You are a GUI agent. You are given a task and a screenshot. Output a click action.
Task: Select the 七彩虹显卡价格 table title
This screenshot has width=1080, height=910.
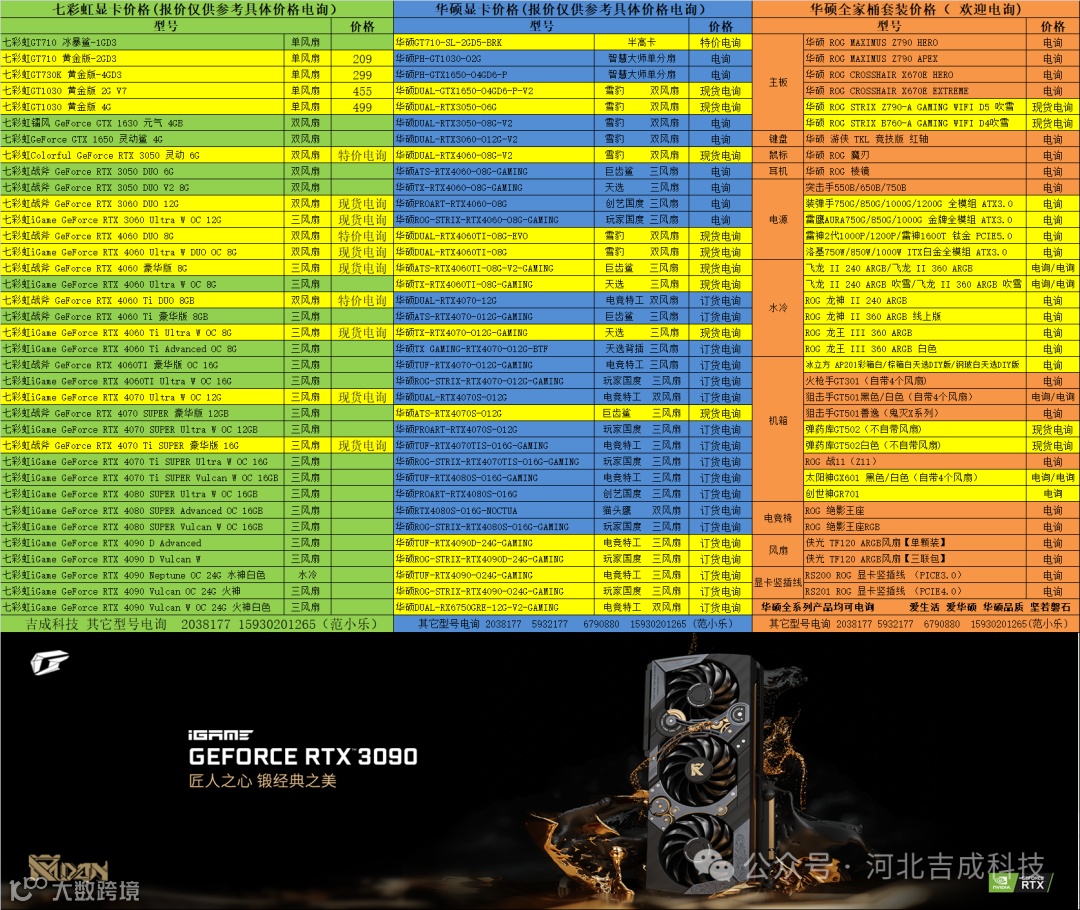point(196,9)
